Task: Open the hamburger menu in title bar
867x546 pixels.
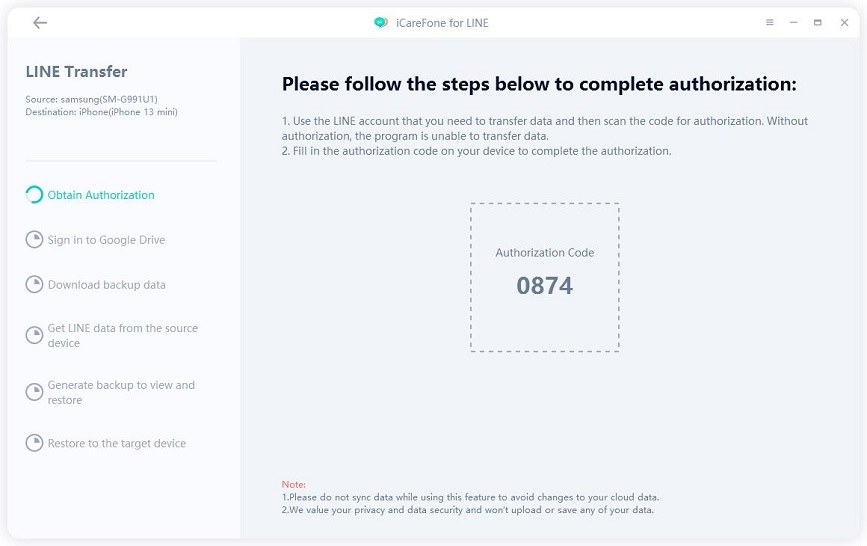Action: [x=770, y=22]
